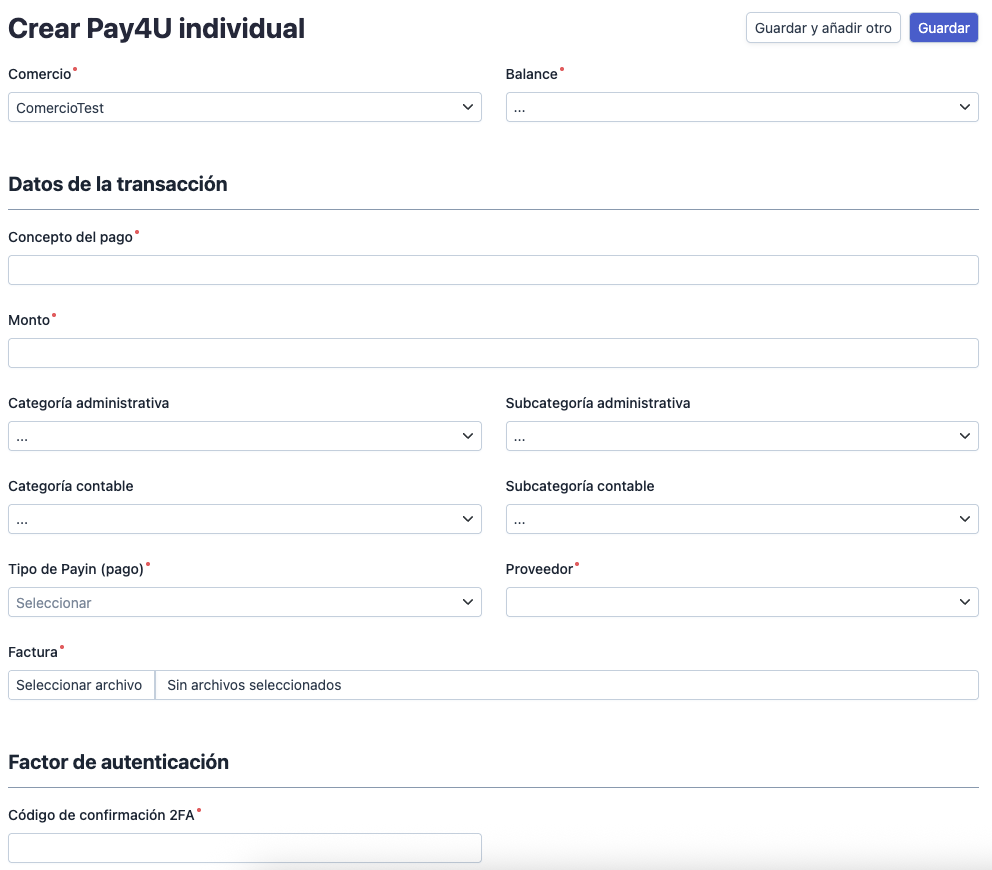Click Guardar y añadir otro
This screenshot has height=870, width=992.
tap(822, 27)
